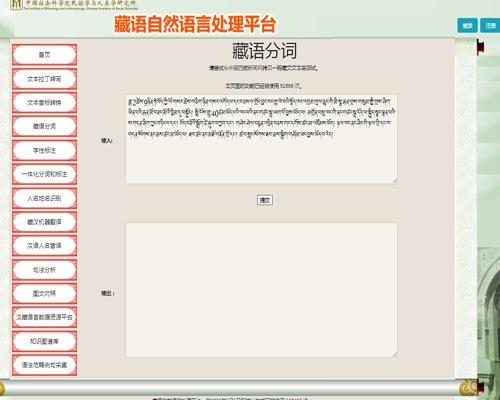
Task: Click the 藏语分词 page heading
Action: 264,51
